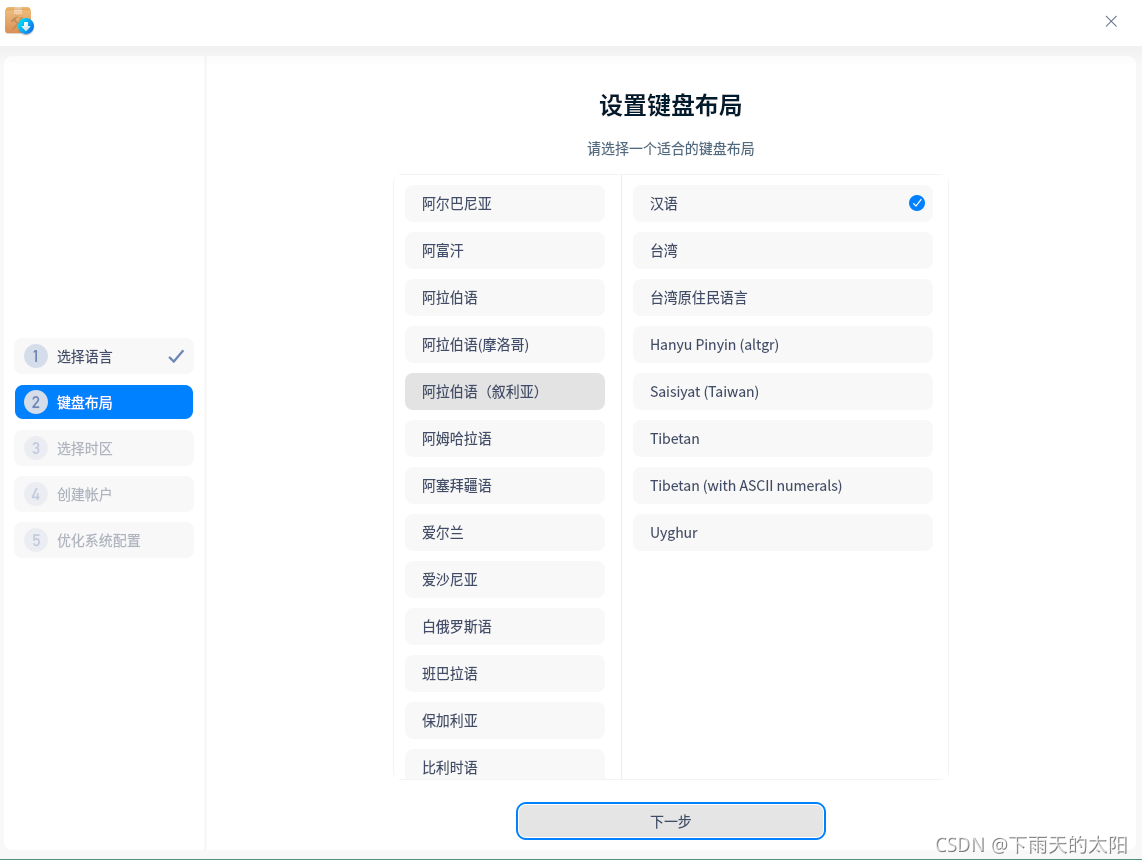Click the installer app icon top-left
Screen dimensions: 1142x863
pos(19,21)
